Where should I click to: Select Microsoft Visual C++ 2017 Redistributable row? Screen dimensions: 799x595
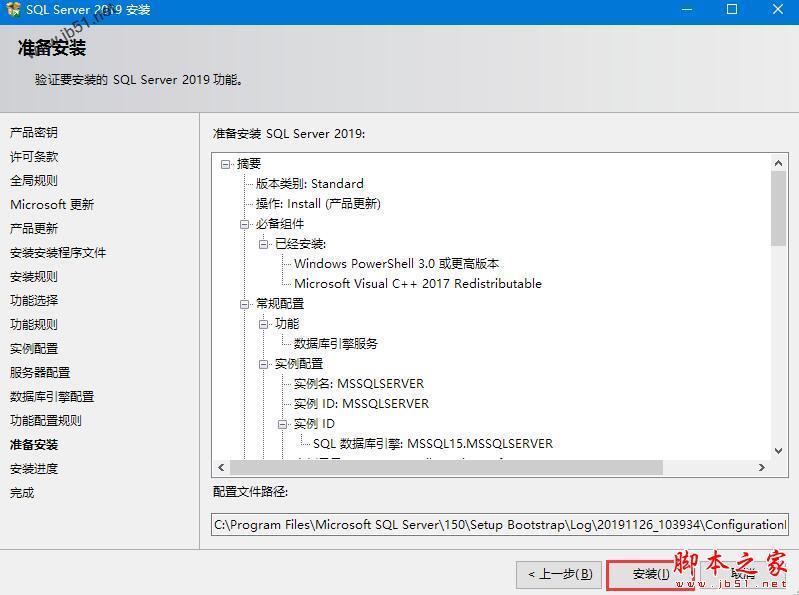418,284
